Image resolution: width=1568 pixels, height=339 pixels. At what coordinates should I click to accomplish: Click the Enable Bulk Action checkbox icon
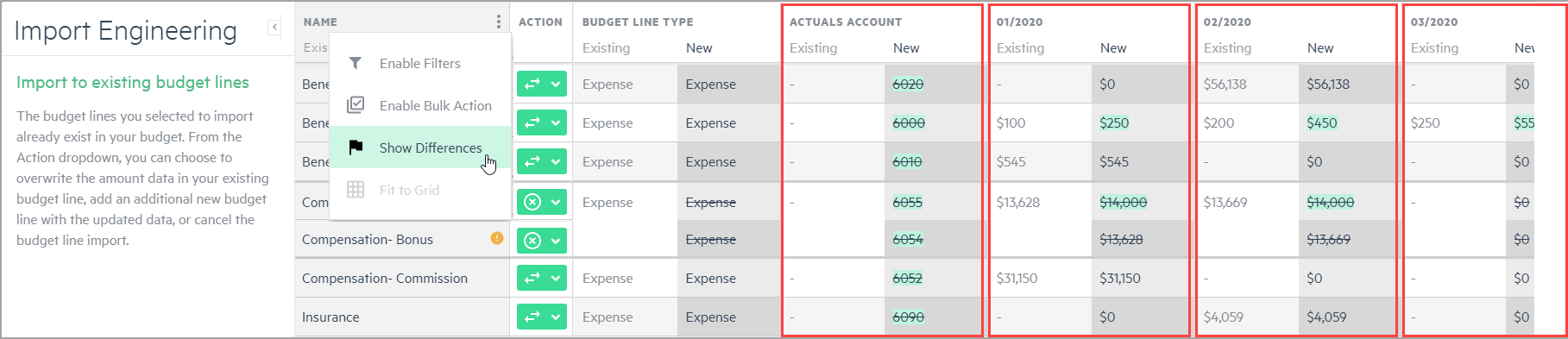click(355, 105)
